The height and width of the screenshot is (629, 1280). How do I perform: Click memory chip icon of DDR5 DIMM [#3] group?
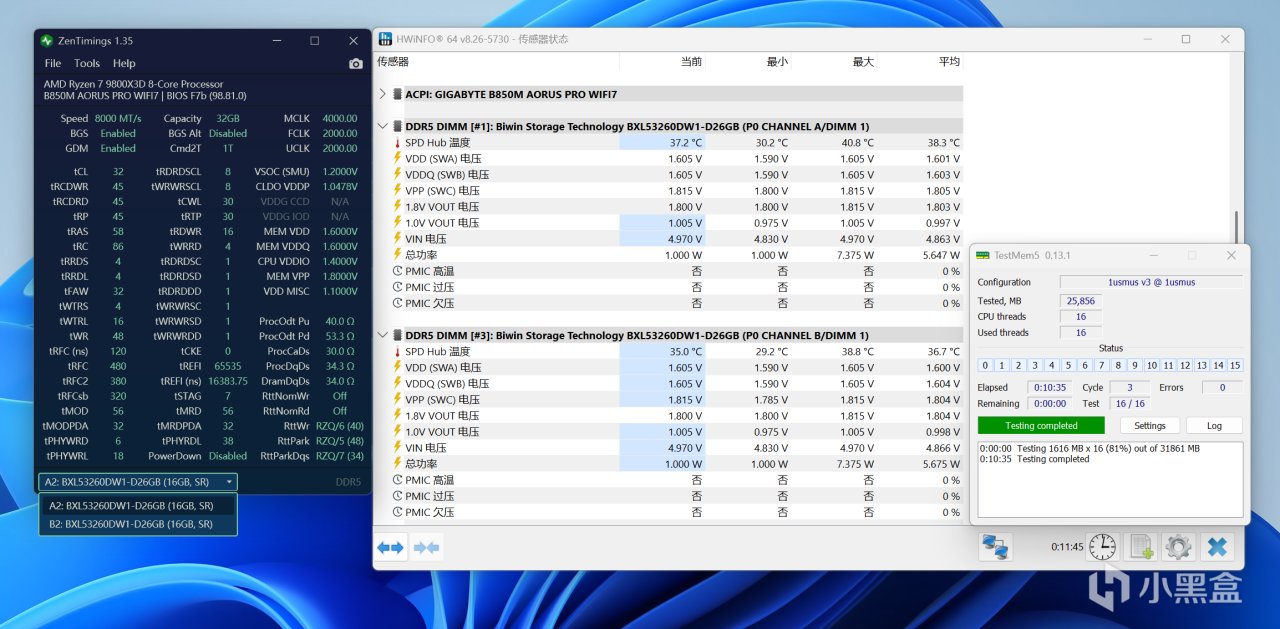coord(397,336)
